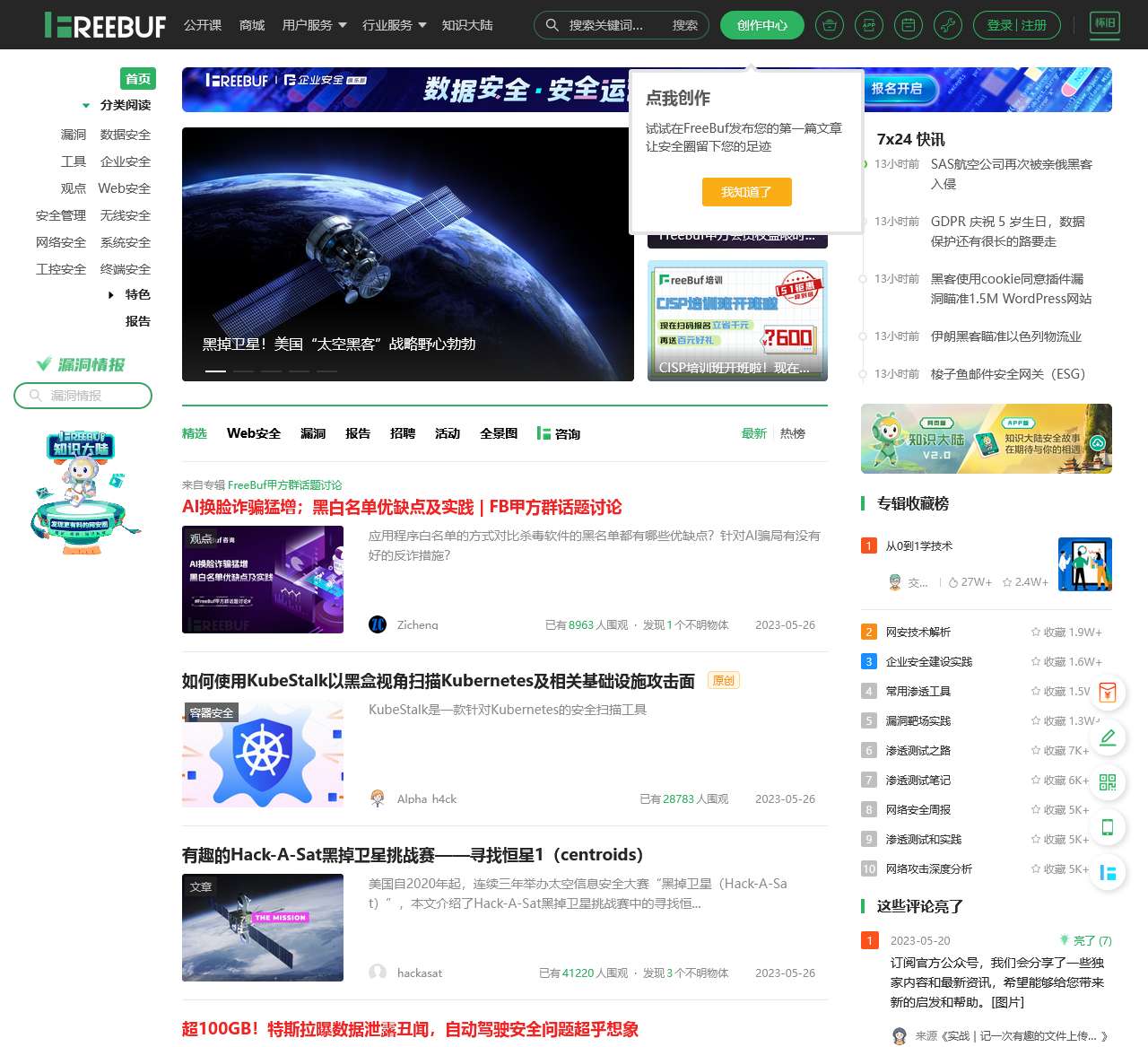
Task: Click the 登录 | 注册 button
Action: pos(1017,25)
